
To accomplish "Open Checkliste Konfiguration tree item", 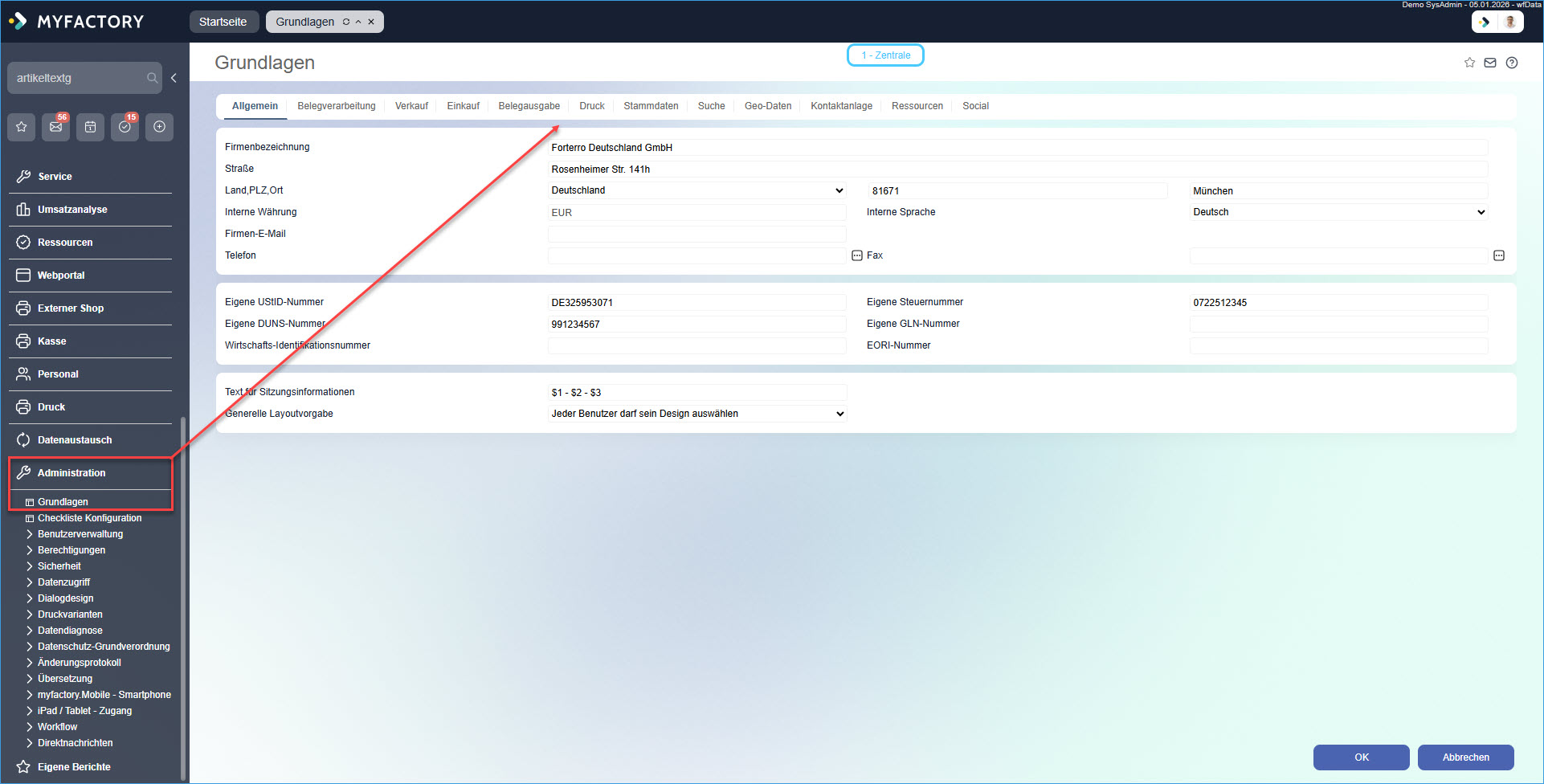I will click(x=89, y=518).
